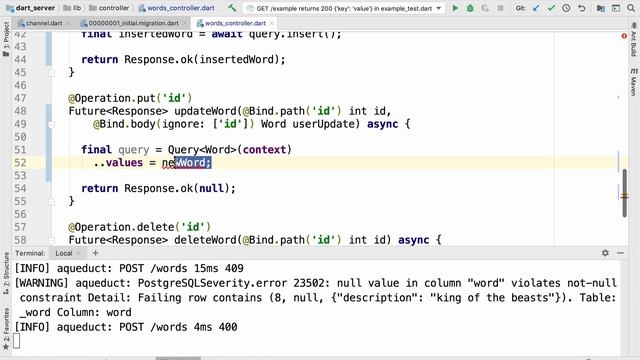Screen dimensions: 640x360
Task: Open Git history clock icon
Action: [566, 8]
